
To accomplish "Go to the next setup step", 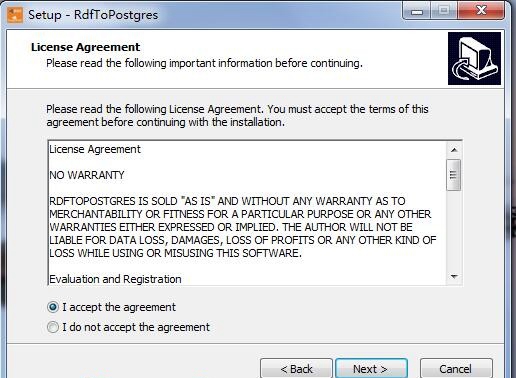I will [x=371, y=369].
